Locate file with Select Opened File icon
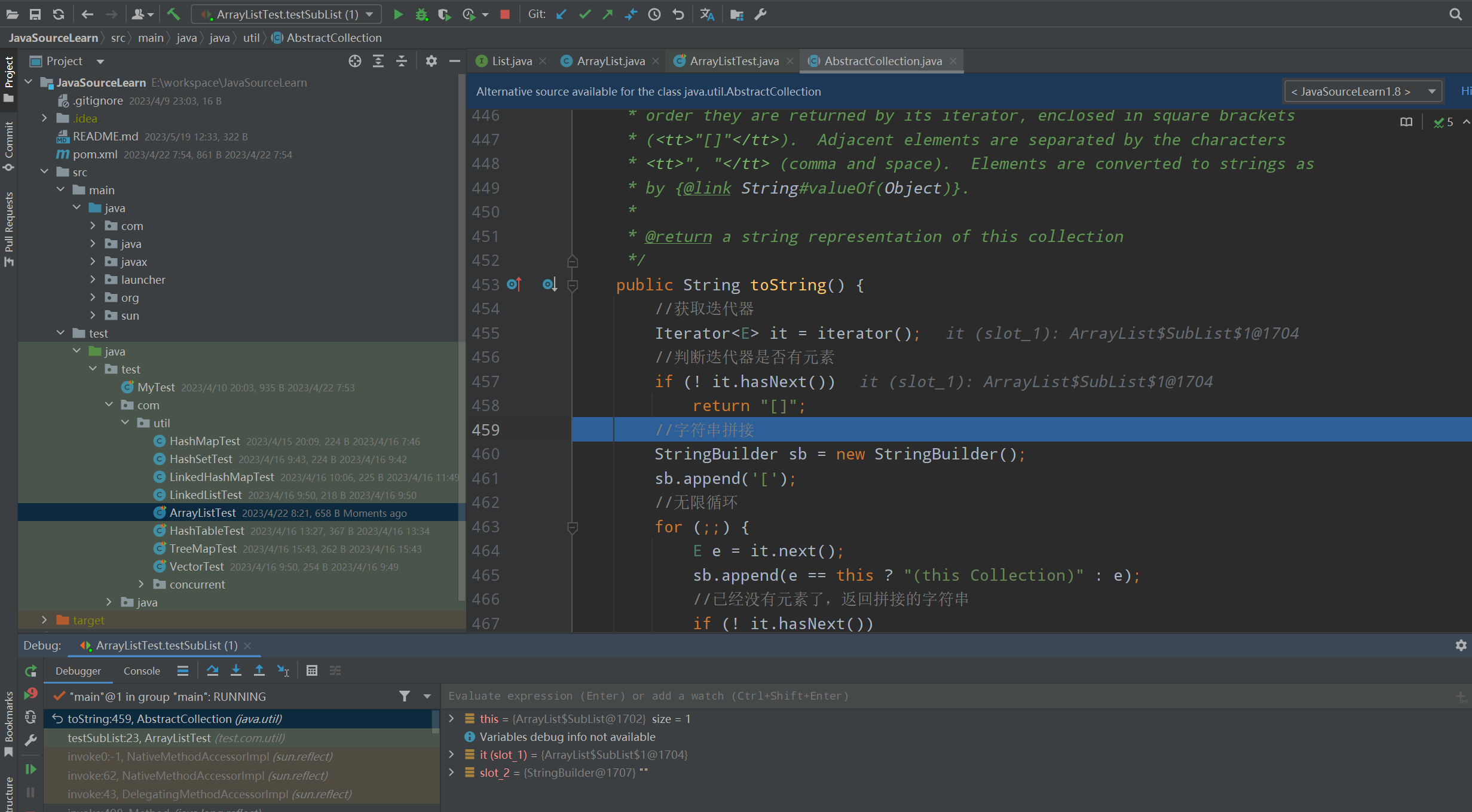The width and height of the screenshot is (1472, 812). click(355, 61)
